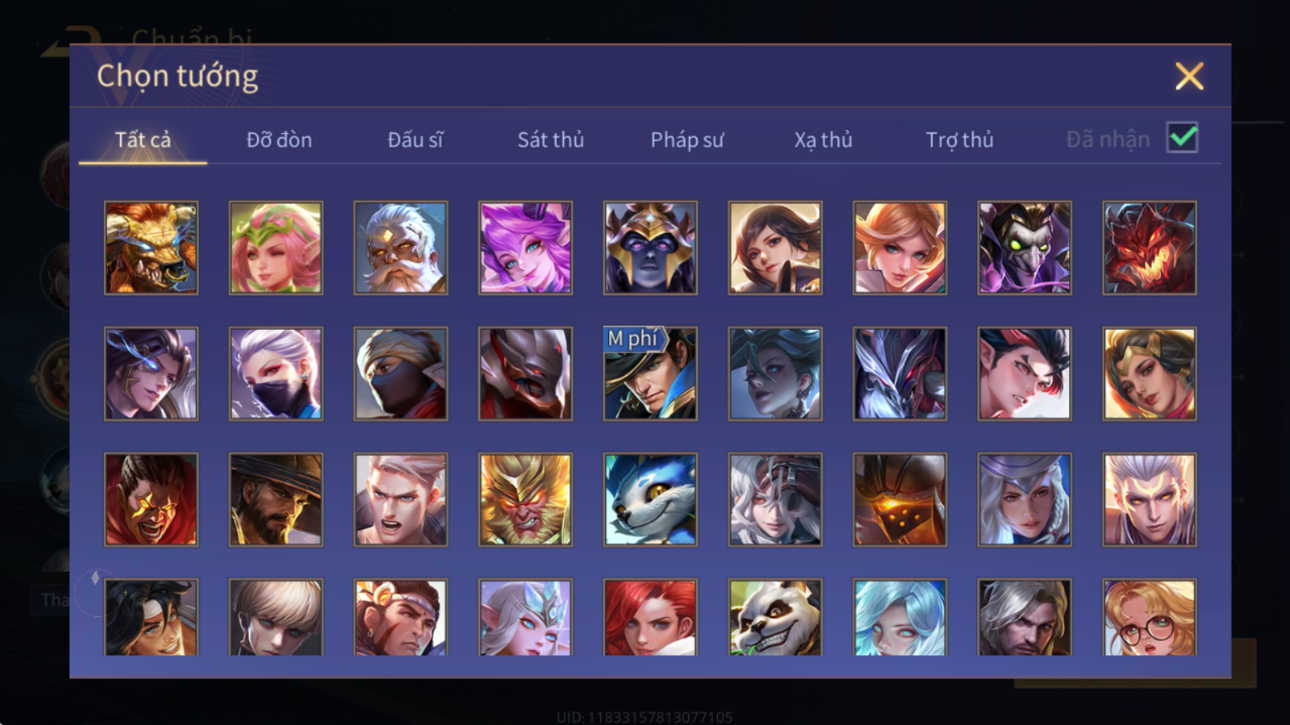1290x725 pixels.
Task: Select the "Đấu sĩ" tab
Action: coord(415,140)
